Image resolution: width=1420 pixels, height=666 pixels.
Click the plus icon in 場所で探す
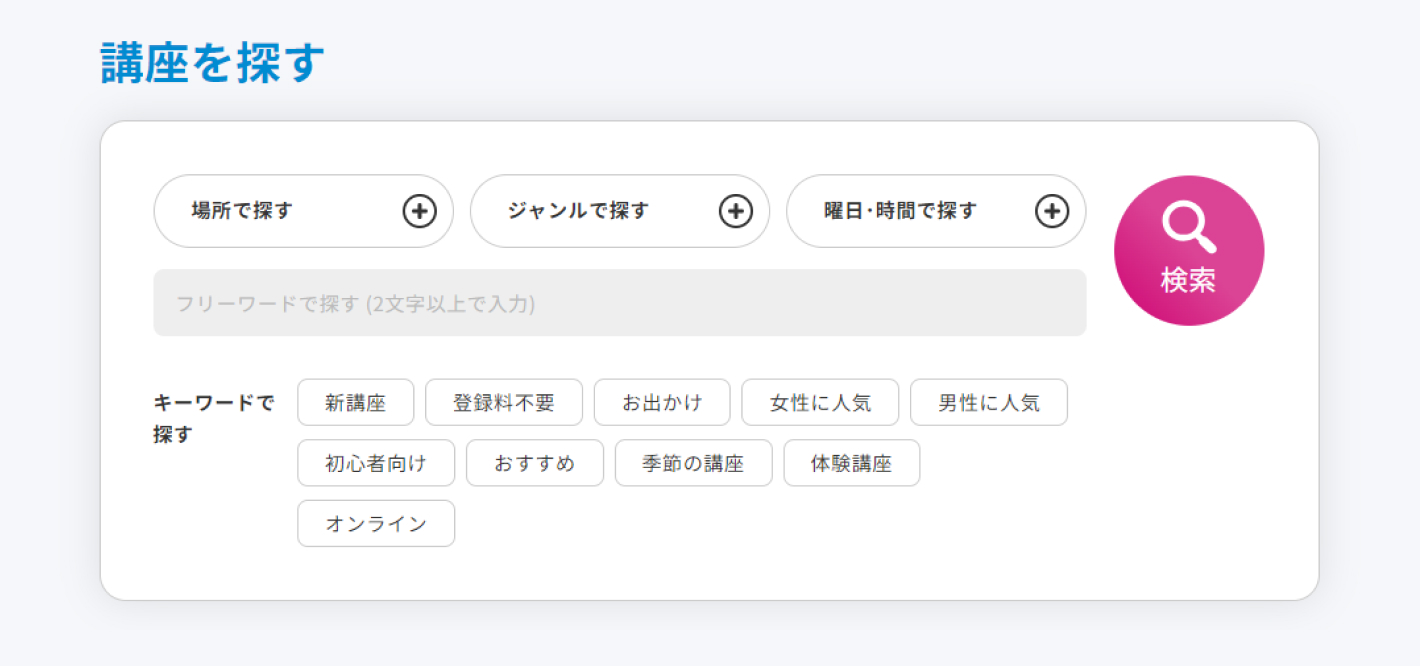420,211
